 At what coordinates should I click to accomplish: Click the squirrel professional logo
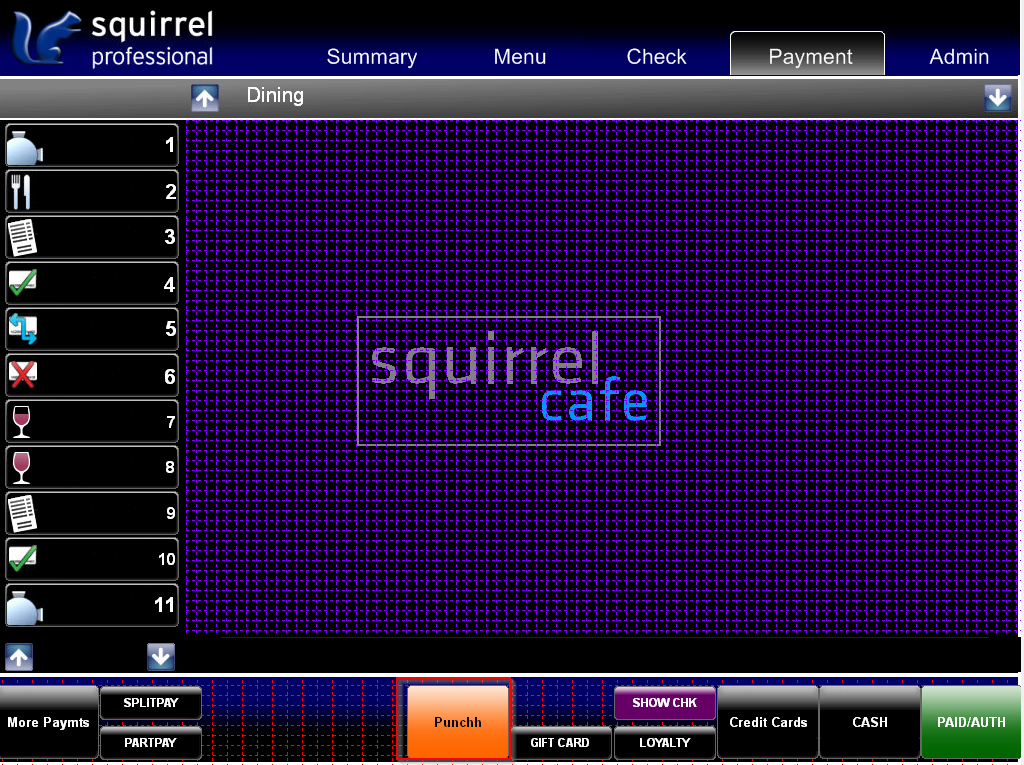114,39
